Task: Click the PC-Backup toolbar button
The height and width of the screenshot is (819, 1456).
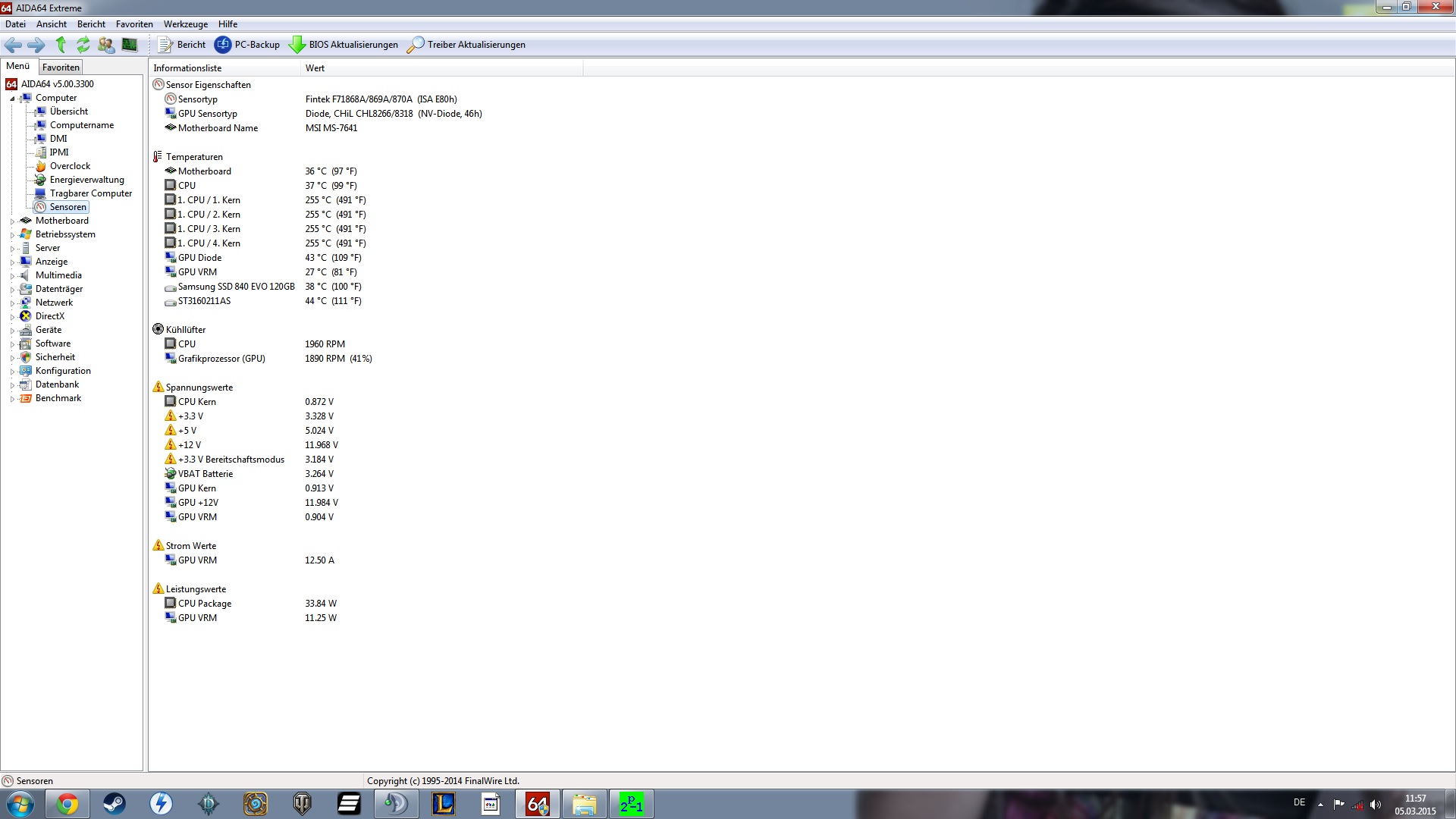Action: 247,45
